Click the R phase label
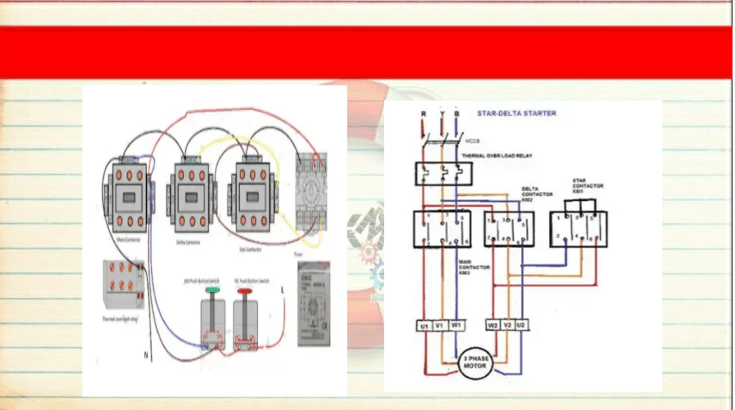The width and height of the screenshot is (735, 410). [x=423, y=114]
